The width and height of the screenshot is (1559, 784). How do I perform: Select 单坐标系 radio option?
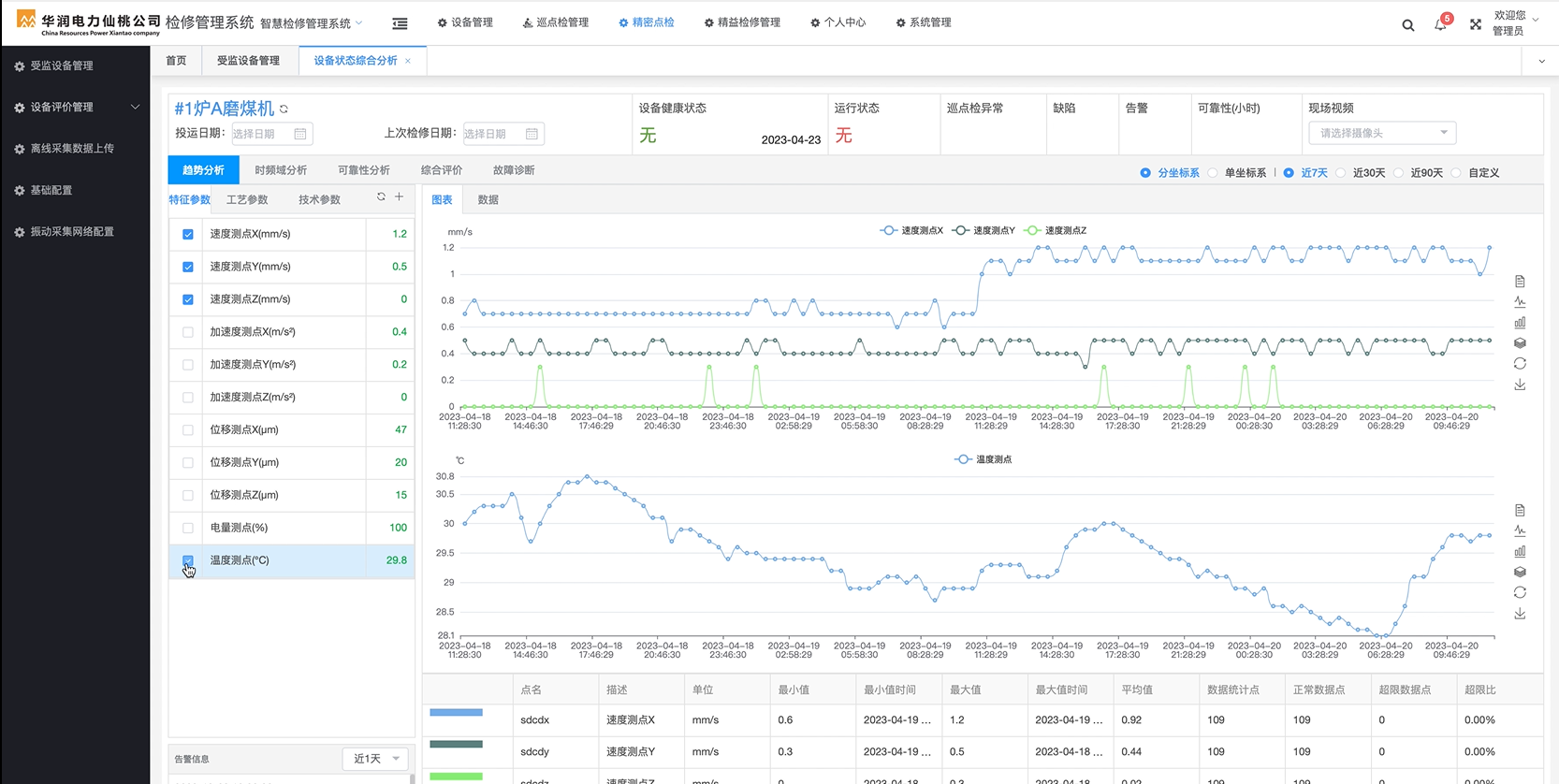1214,173
